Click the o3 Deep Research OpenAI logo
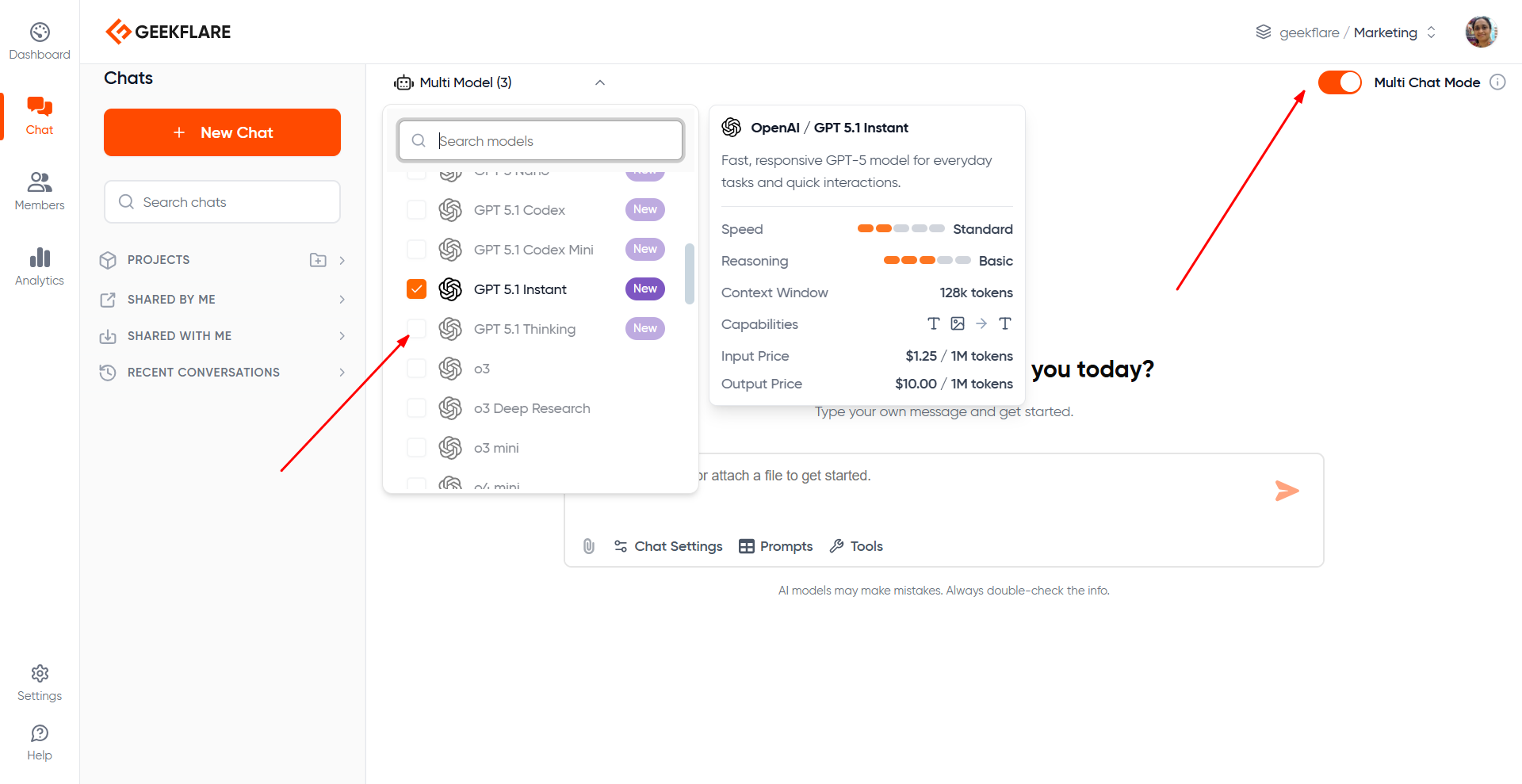Screen dimensions: 1522x784 pos(450,408)
